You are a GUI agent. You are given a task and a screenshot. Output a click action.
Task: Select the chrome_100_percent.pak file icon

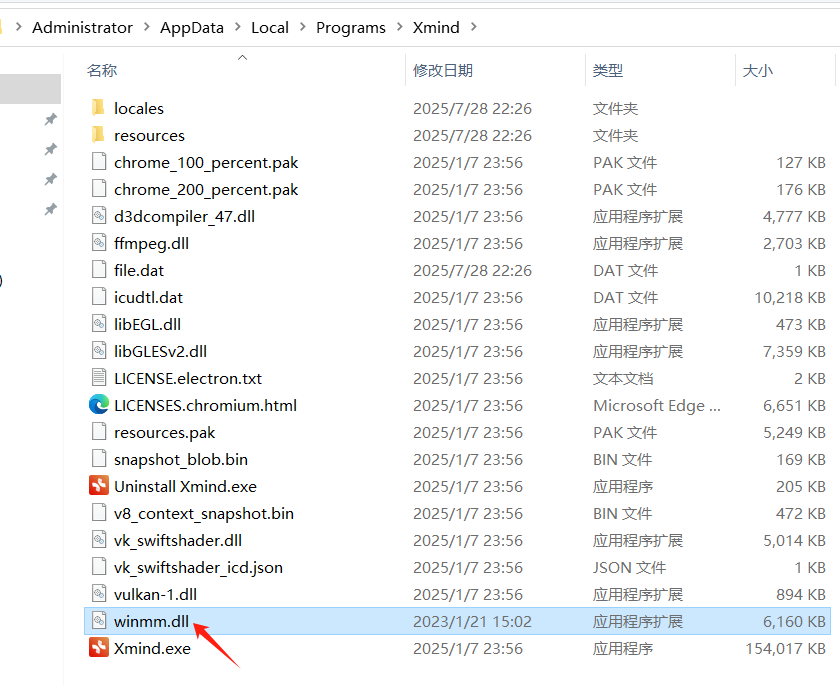coord(99,162)
